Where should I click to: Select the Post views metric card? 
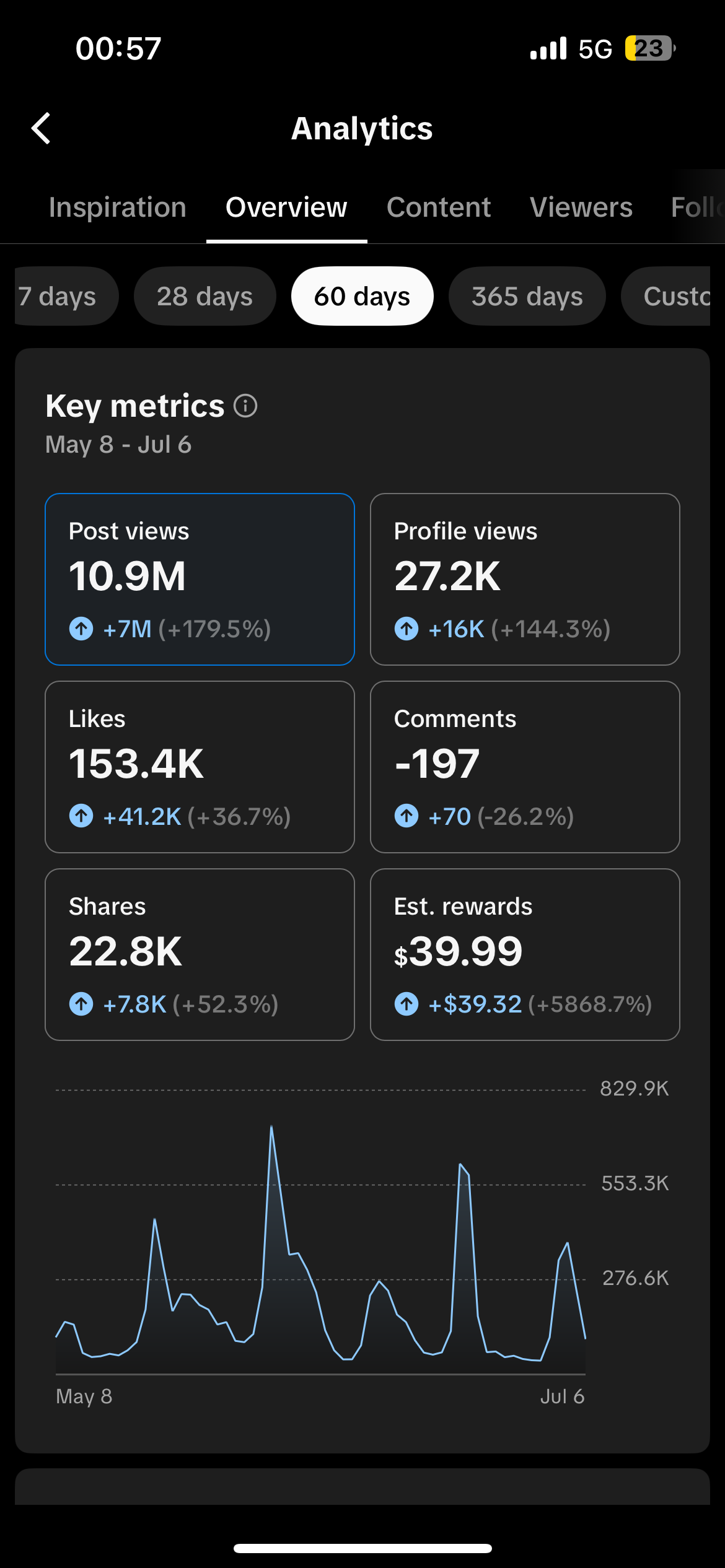(x=200, y=579)
